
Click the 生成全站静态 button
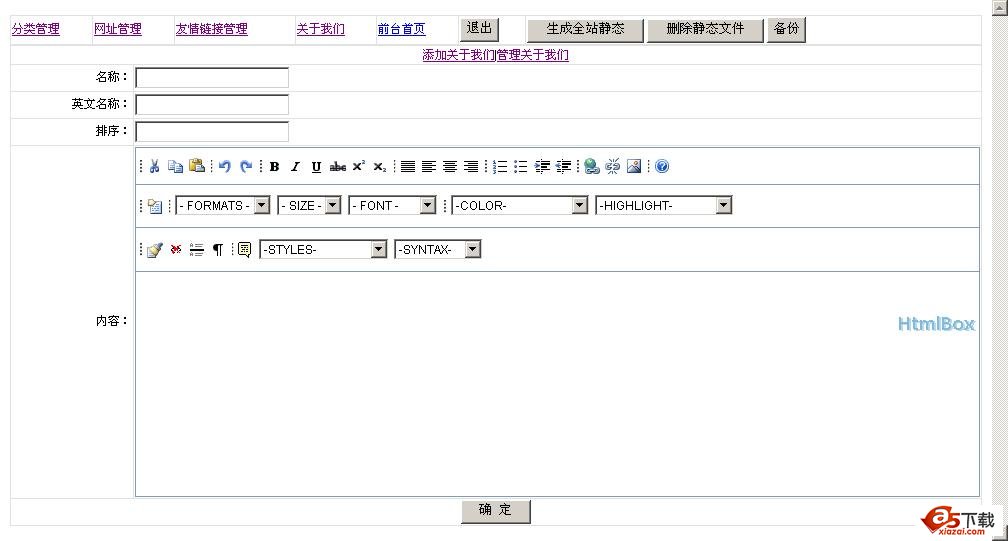tap(585, 29)
